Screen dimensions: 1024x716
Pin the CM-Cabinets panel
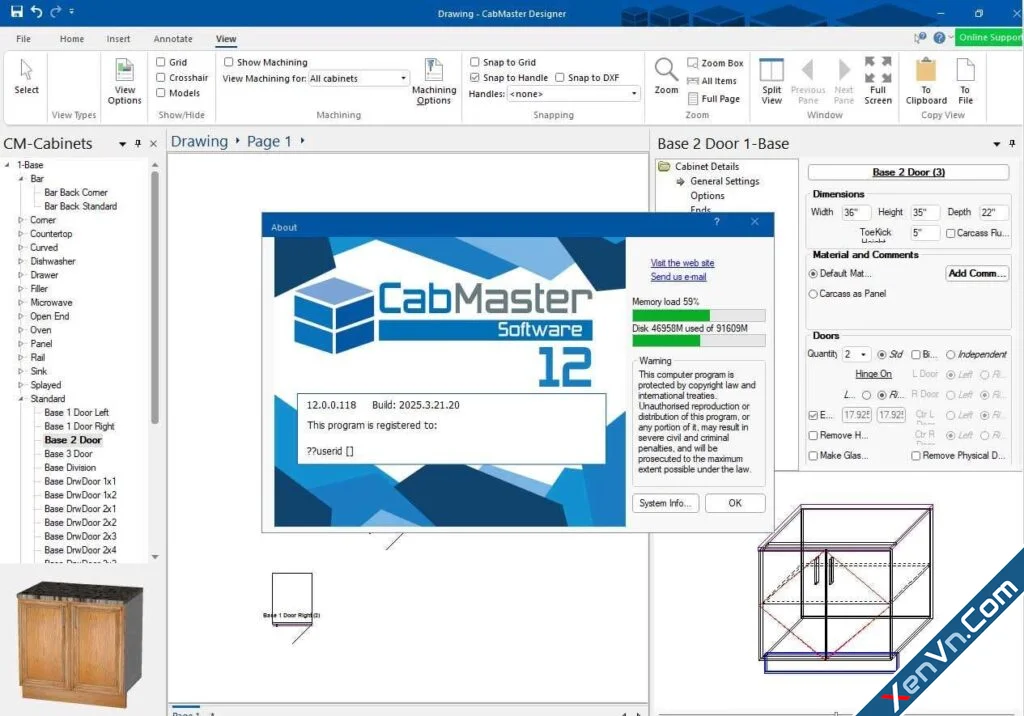click(x=138, y=143)
